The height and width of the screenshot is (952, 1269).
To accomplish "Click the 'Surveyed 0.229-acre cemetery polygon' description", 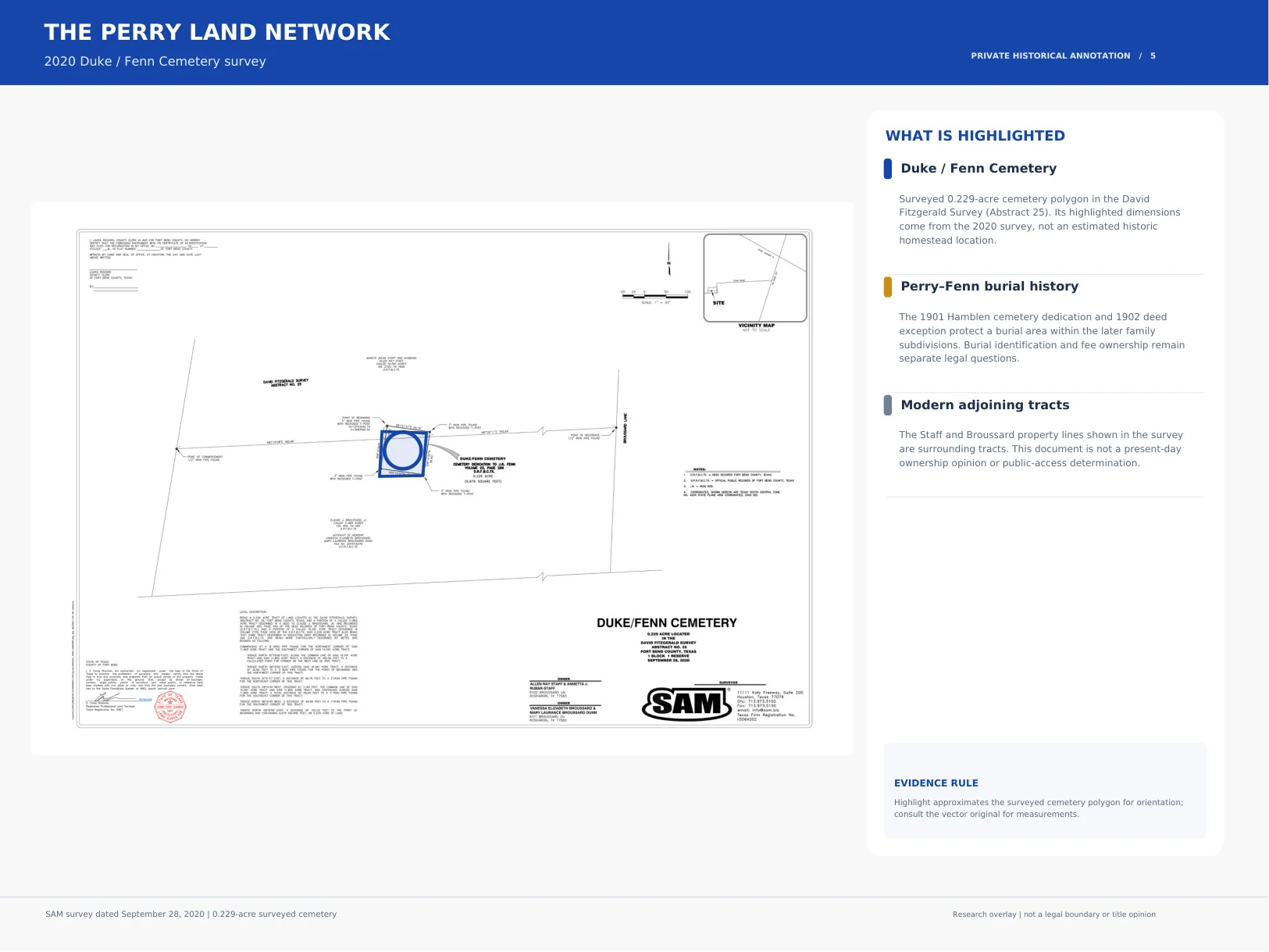I will (1039, 219).
